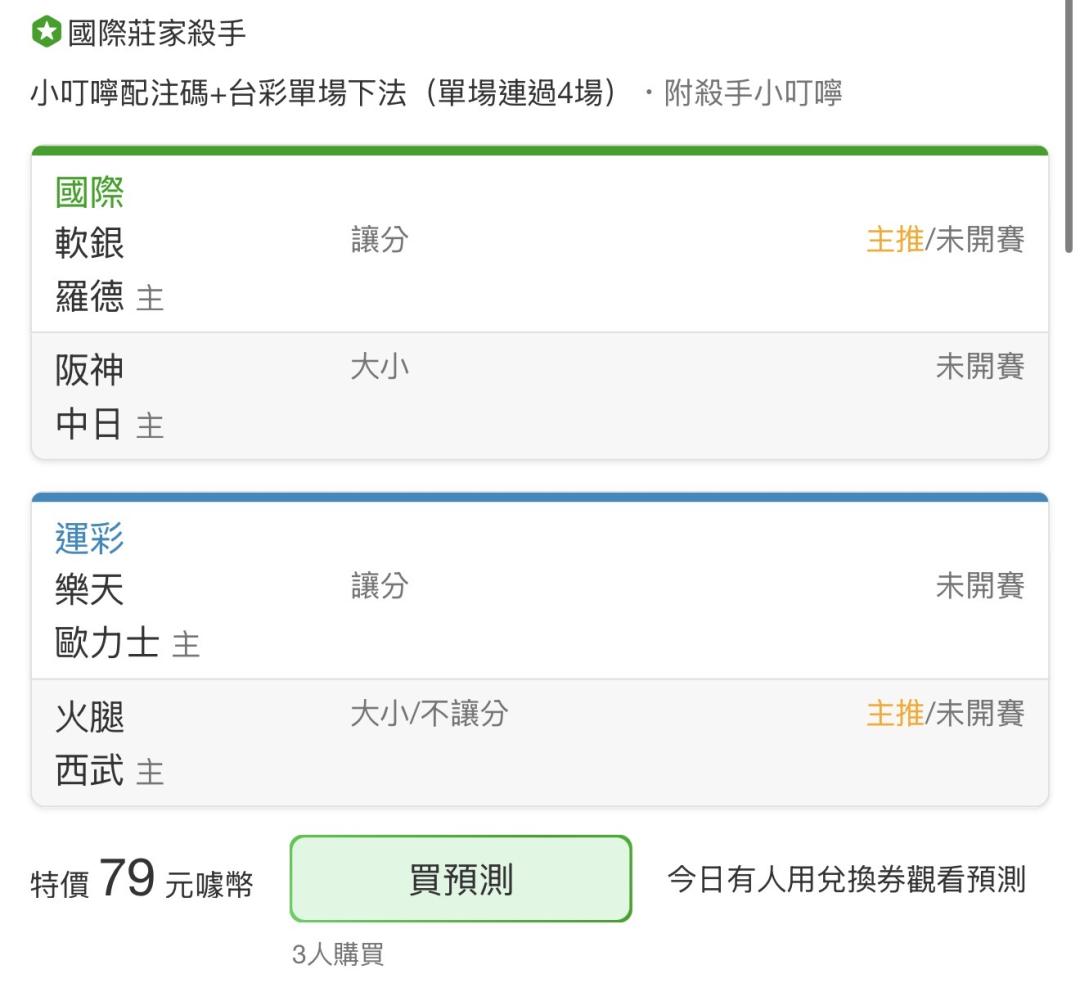Click the 今日有人用兌換券觀看預測 notice
Viewport: 1080px width, 983px height.
(847, 880)
